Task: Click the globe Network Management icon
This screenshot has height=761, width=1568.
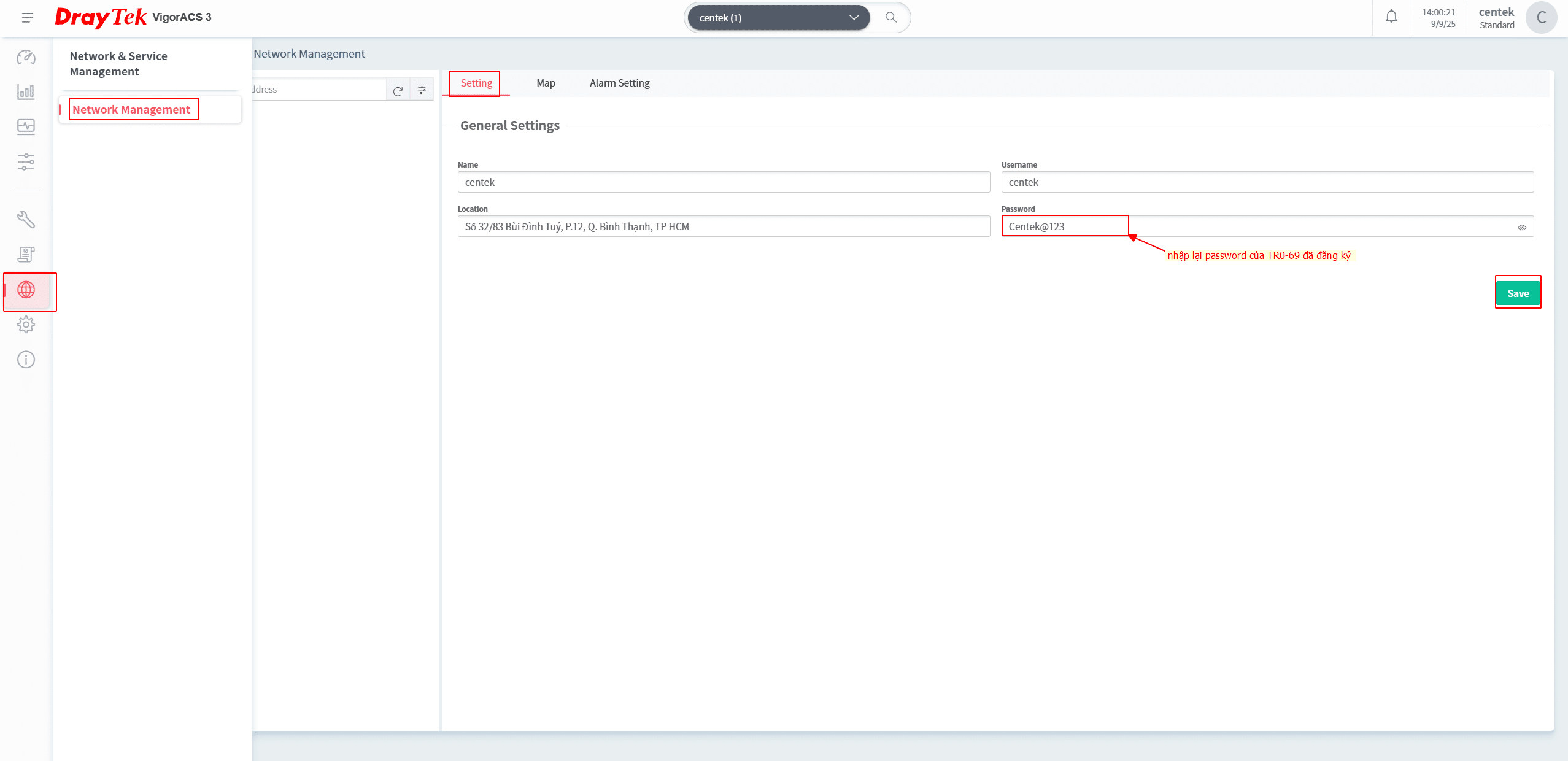Action: pyautogui.click(x=26, y=290)
